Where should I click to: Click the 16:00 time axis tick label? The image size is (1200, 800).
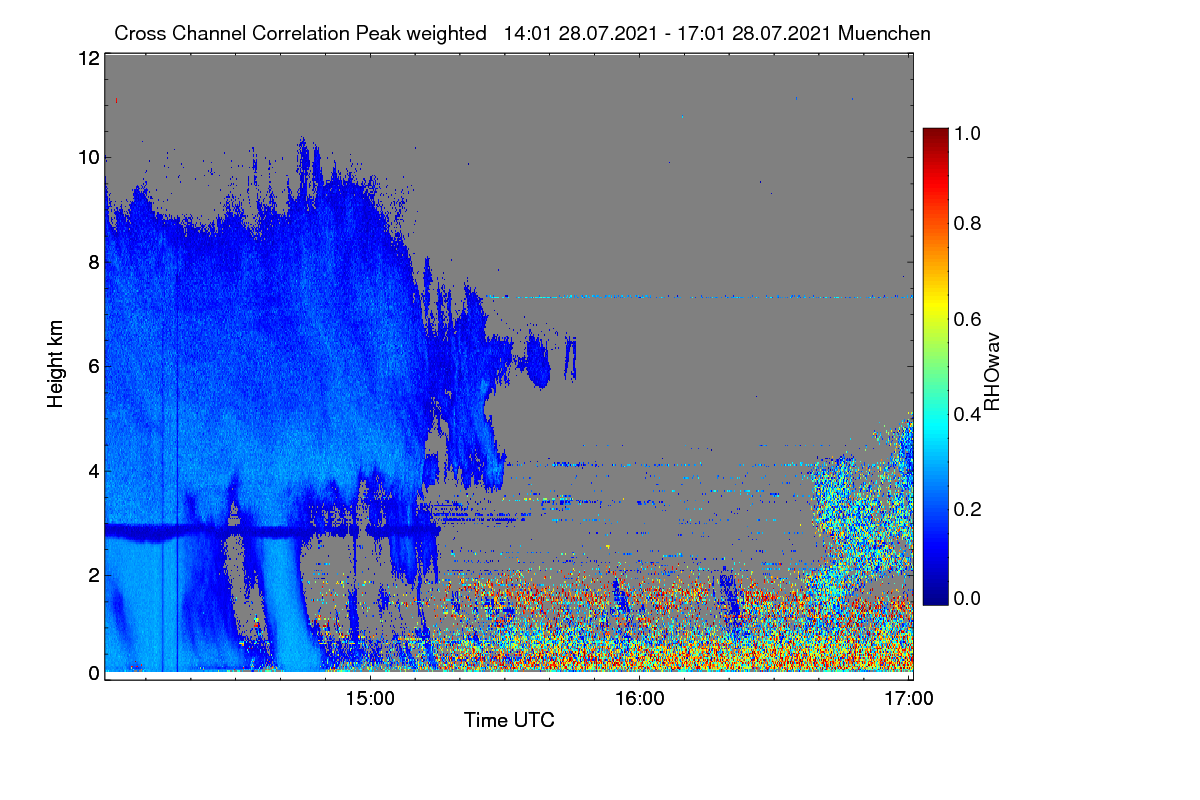(x=640, y=700)
